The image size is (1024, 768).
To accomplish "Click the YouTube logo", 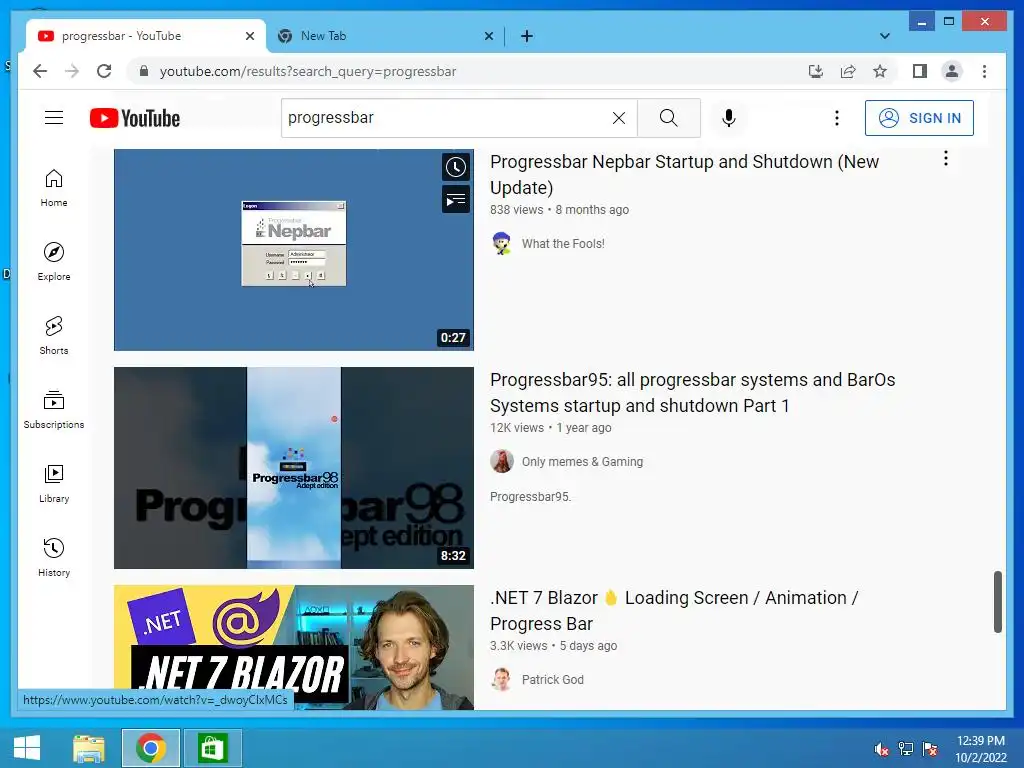I will [x=135, y=118].
